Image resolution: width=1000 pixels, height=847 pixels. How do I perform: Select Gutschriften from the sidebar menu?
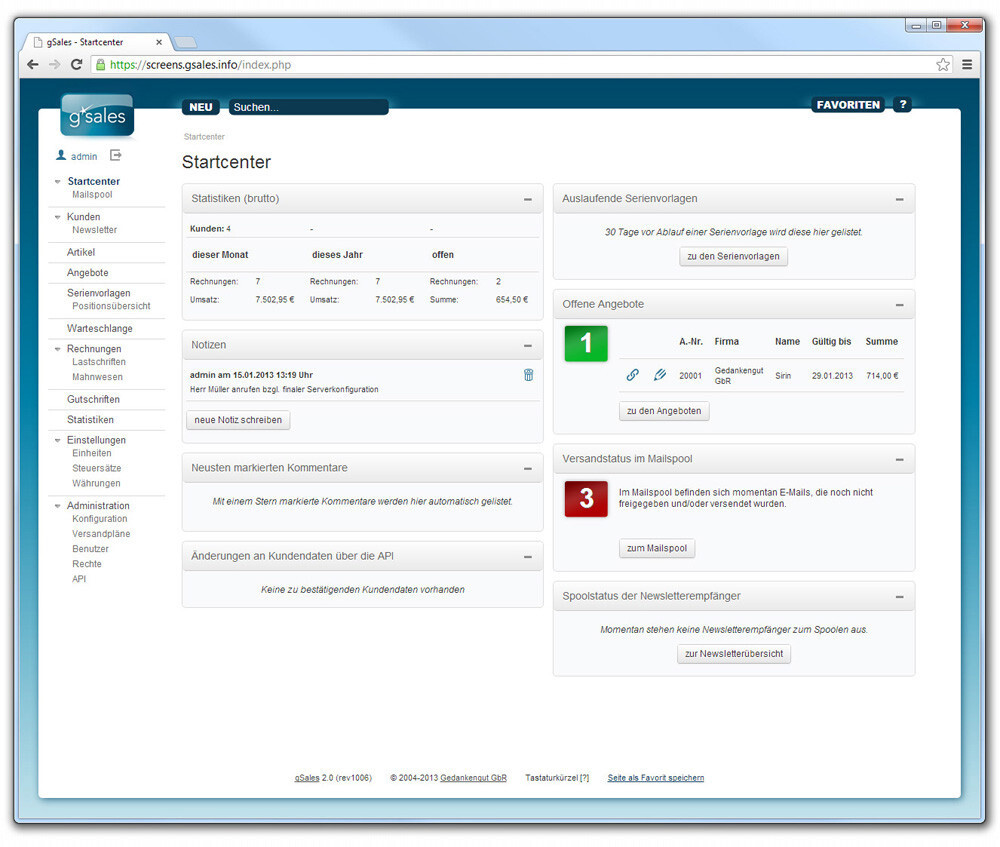tap(93, 399)
